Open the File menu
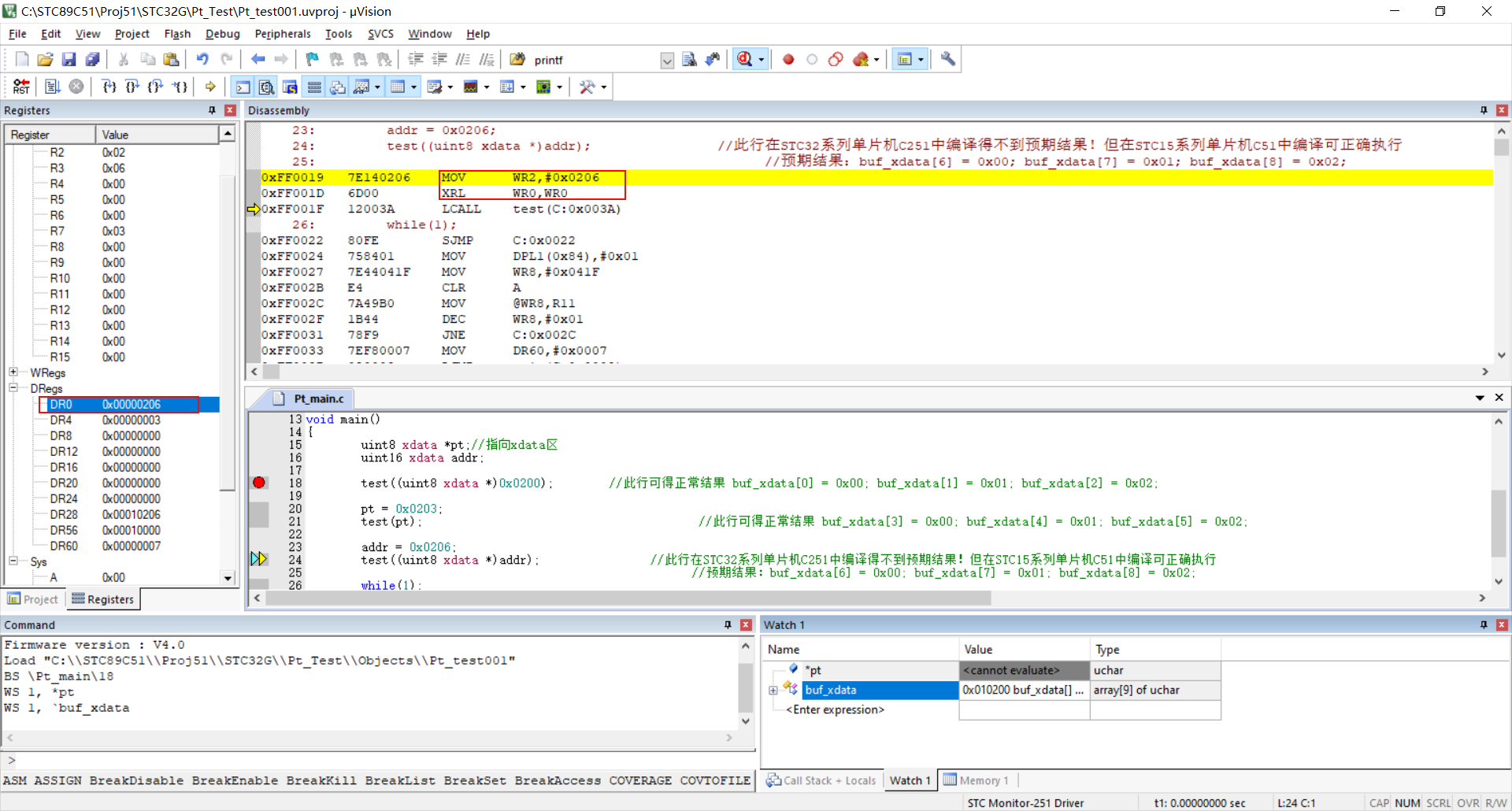1512x811 pixels. click(17, 34)
